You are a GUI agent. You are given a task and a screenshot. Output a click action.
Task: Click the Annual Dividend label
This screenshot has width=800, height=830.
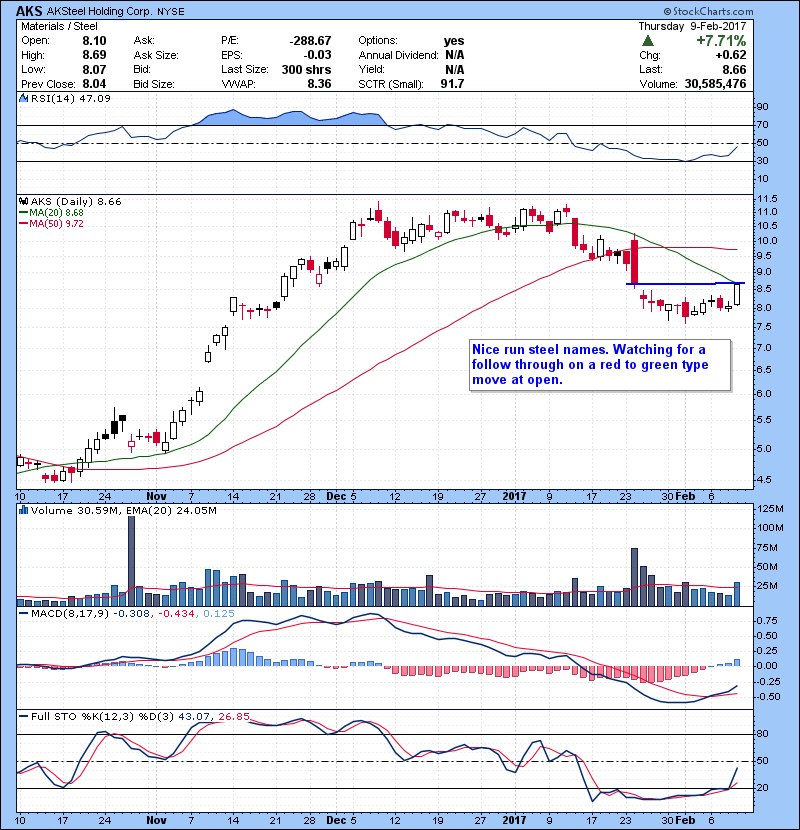pyautogui.click(x=398, y=55)
